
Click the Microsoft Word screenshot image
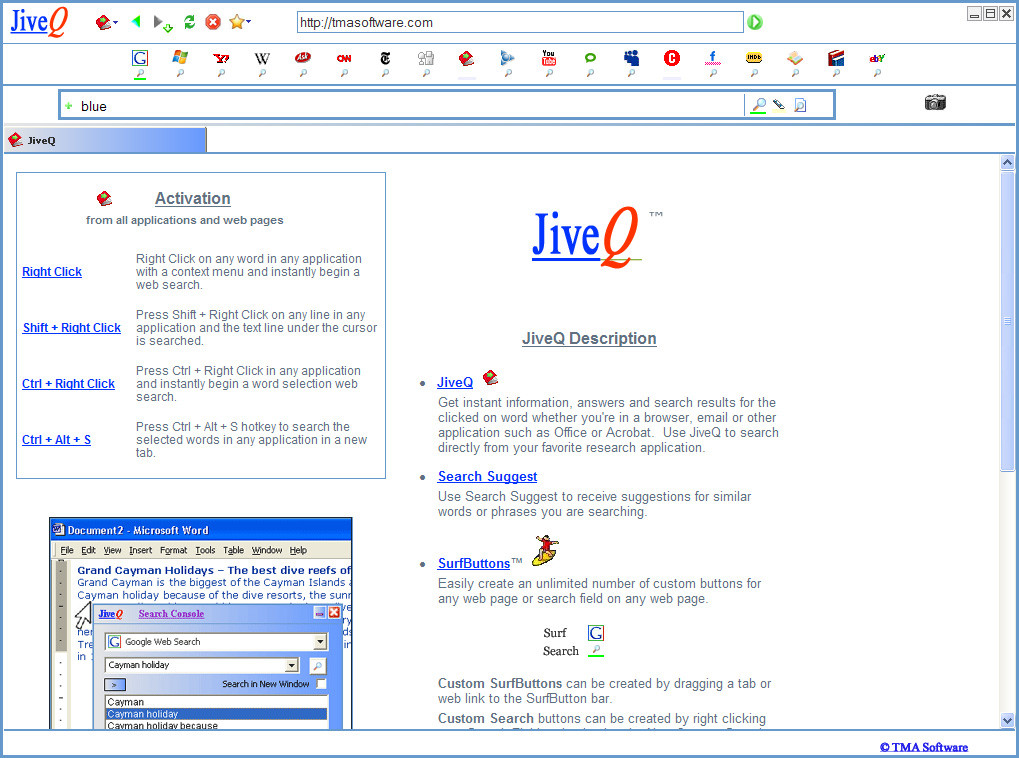click(201, 623)
